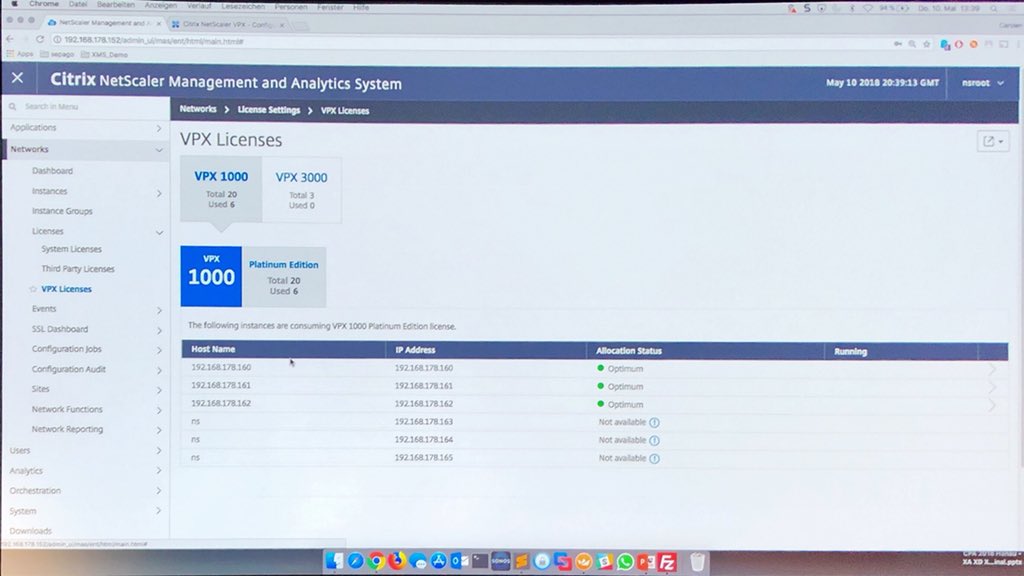Collapse the navigation menu using the X icon
Image resolution: width=1024 pixels, height=576 pixels.
click(x=17, y=78)
